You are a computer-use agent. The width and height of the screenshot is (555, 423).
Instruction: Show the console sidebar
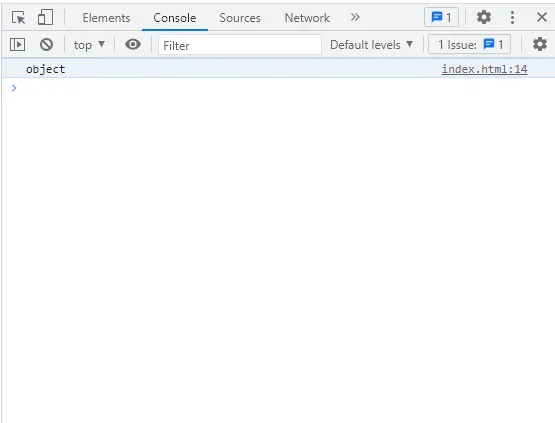pyautogui.click(x=17, y=45)
